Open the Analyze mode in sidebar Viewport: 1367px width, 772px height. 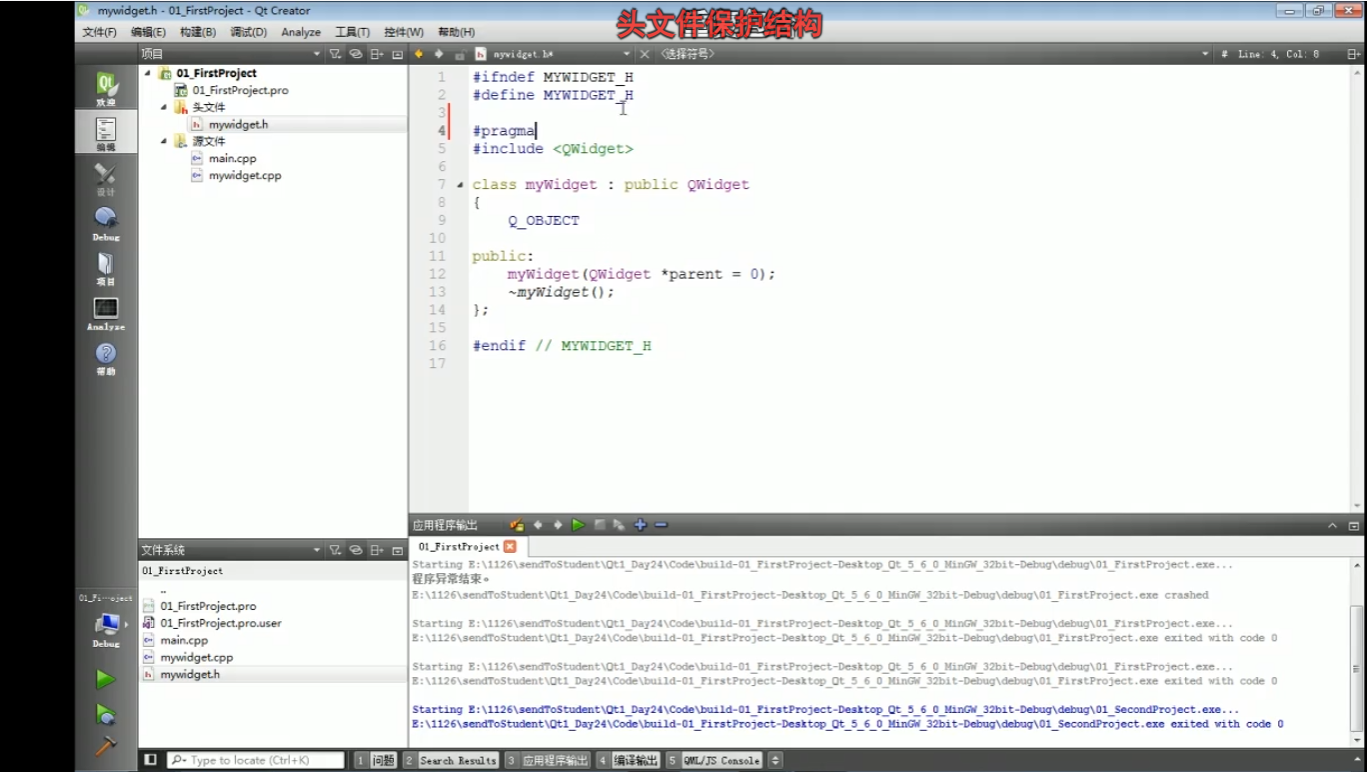click(x=105, y=313)
